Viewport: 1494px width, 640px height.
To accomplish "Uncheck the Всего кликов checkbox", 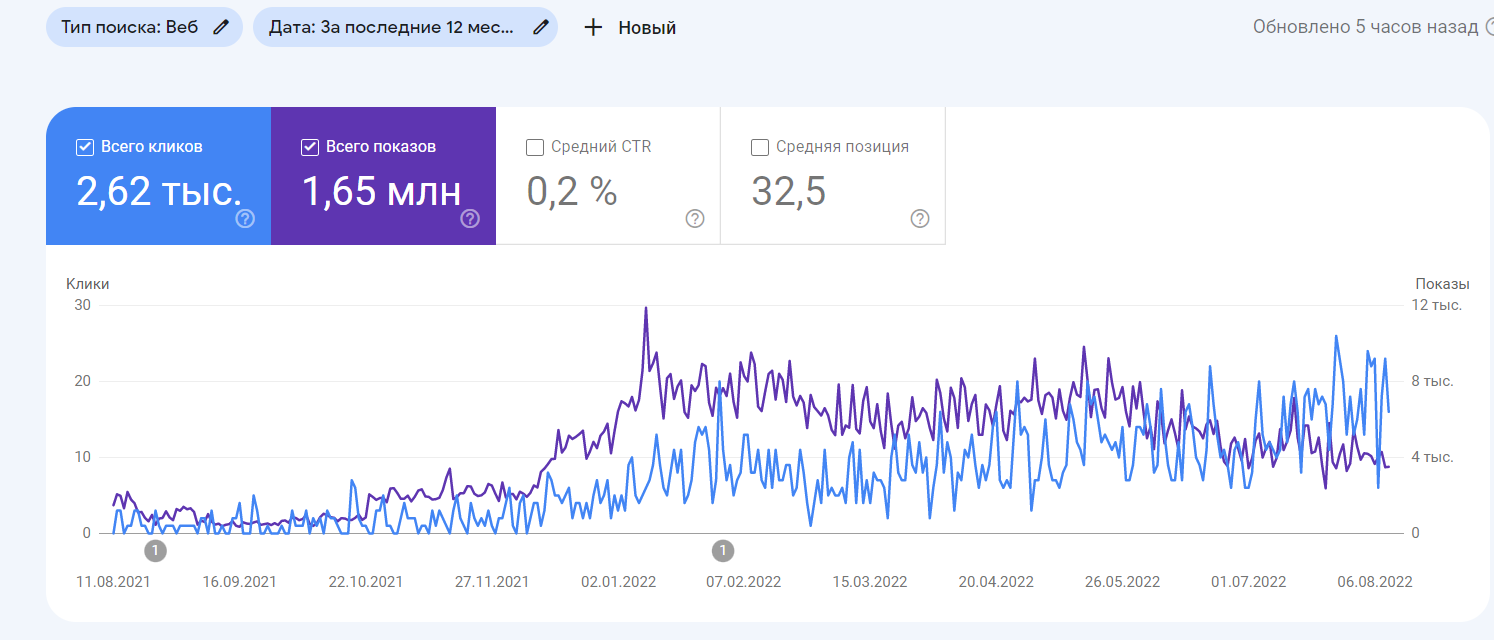I will coord(85,147).
